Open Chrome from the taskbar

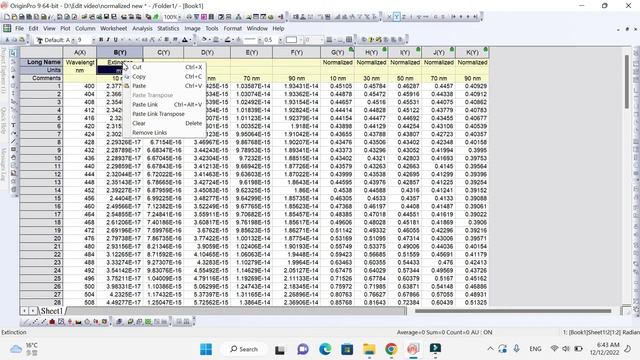pos(391,349)
